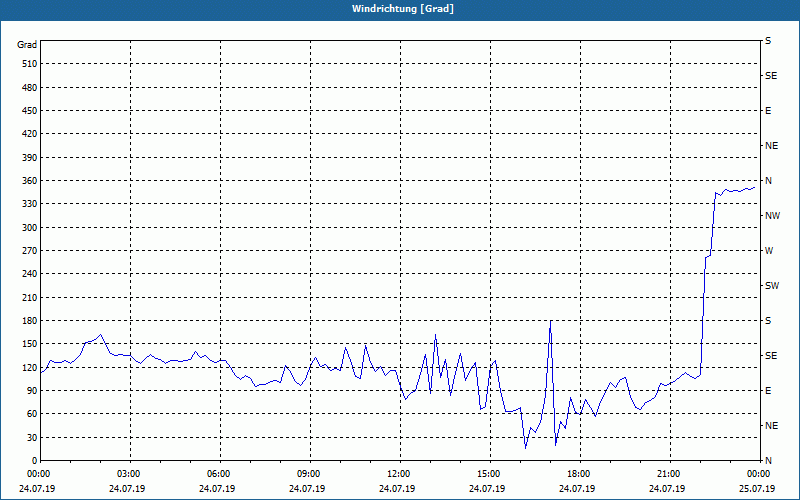
Task: Select the "Grad" unit label on the y-axis
Action: pyautogui.click(x=27, y=45)
